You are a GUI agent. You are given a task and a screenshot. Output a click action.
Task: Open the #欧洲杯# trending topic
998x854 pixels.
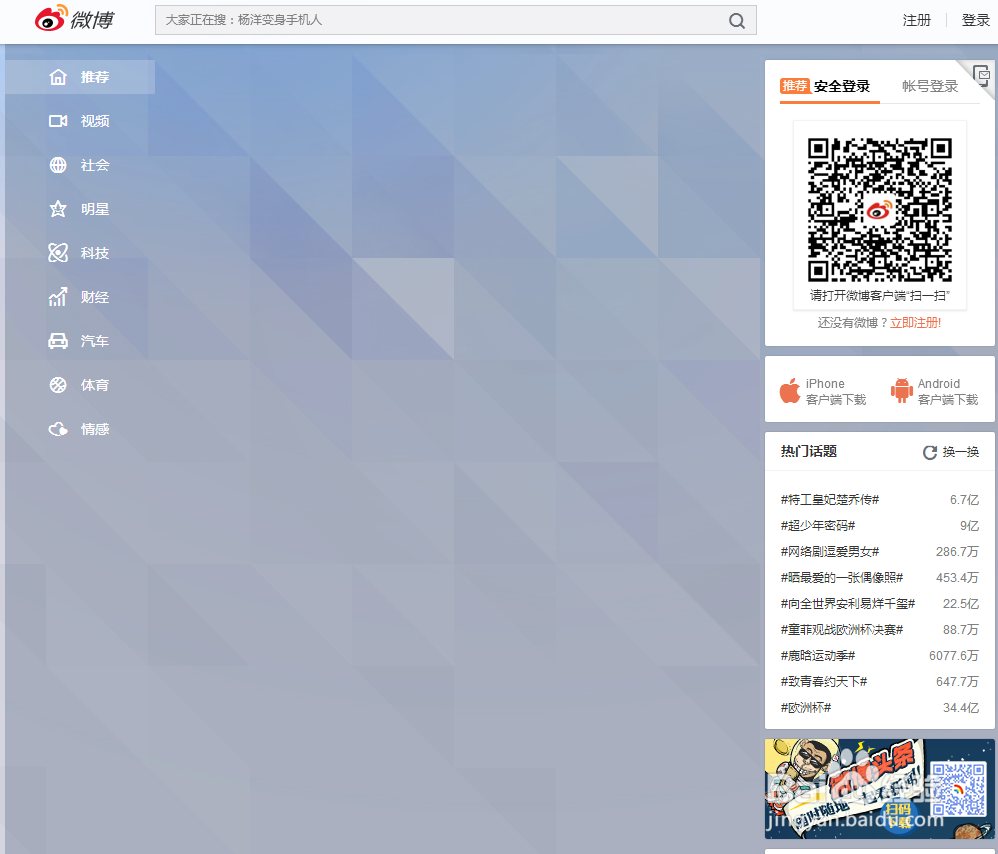pos(804,707)
